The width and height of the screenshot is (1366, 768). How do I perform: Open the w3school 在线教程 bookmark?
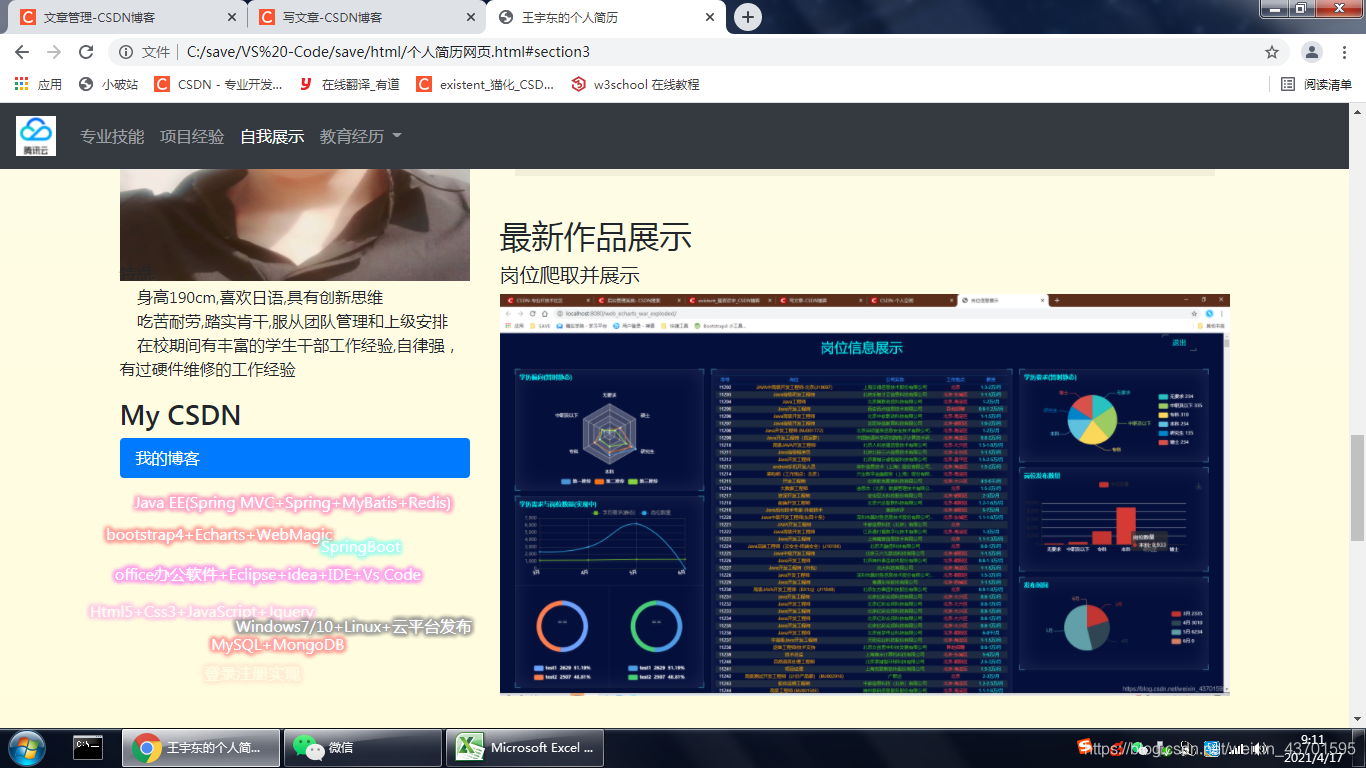[635, 85]
